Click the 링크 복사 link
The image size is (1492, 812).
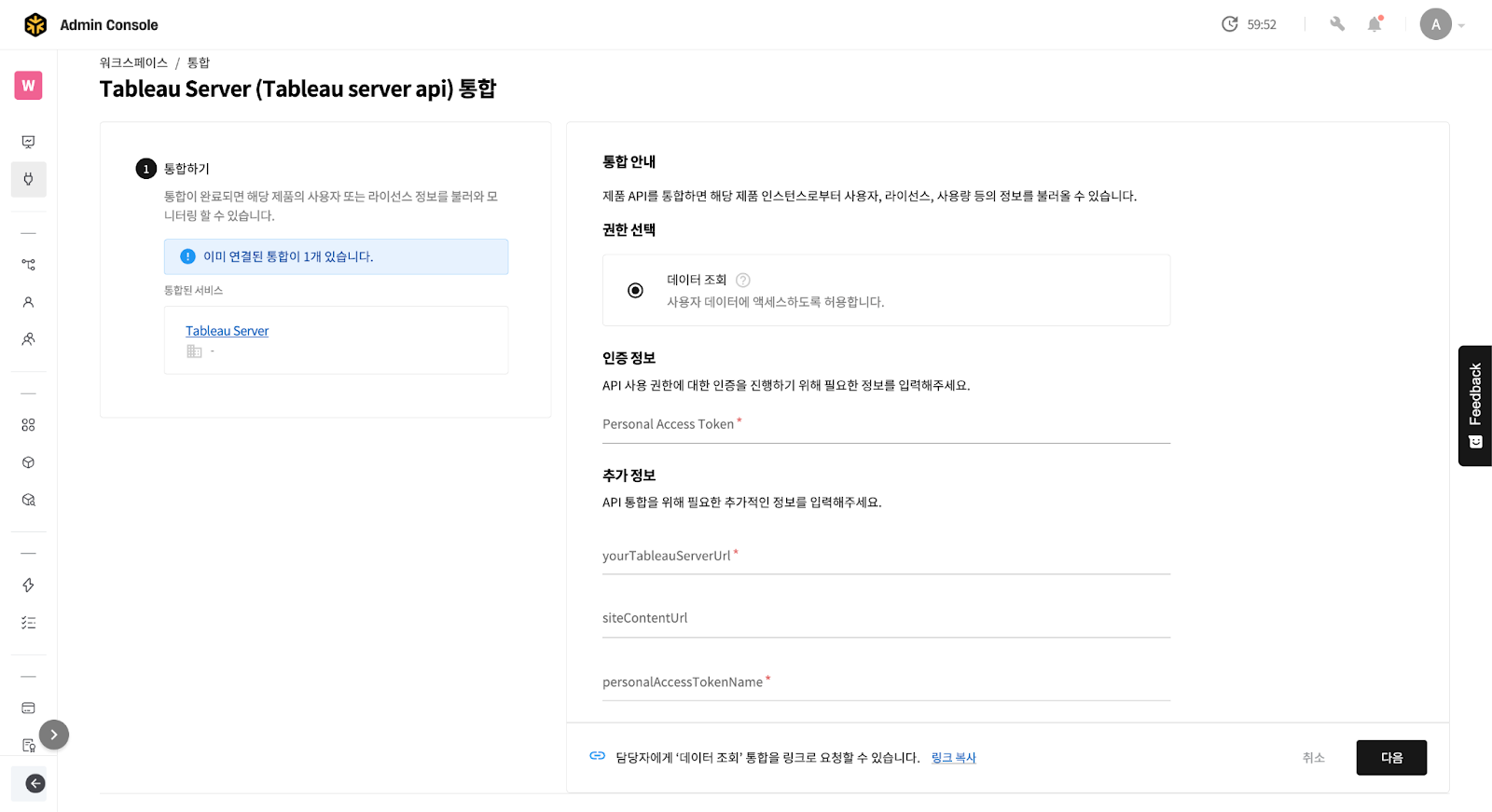pyautogui.click(x=953, y=758)
